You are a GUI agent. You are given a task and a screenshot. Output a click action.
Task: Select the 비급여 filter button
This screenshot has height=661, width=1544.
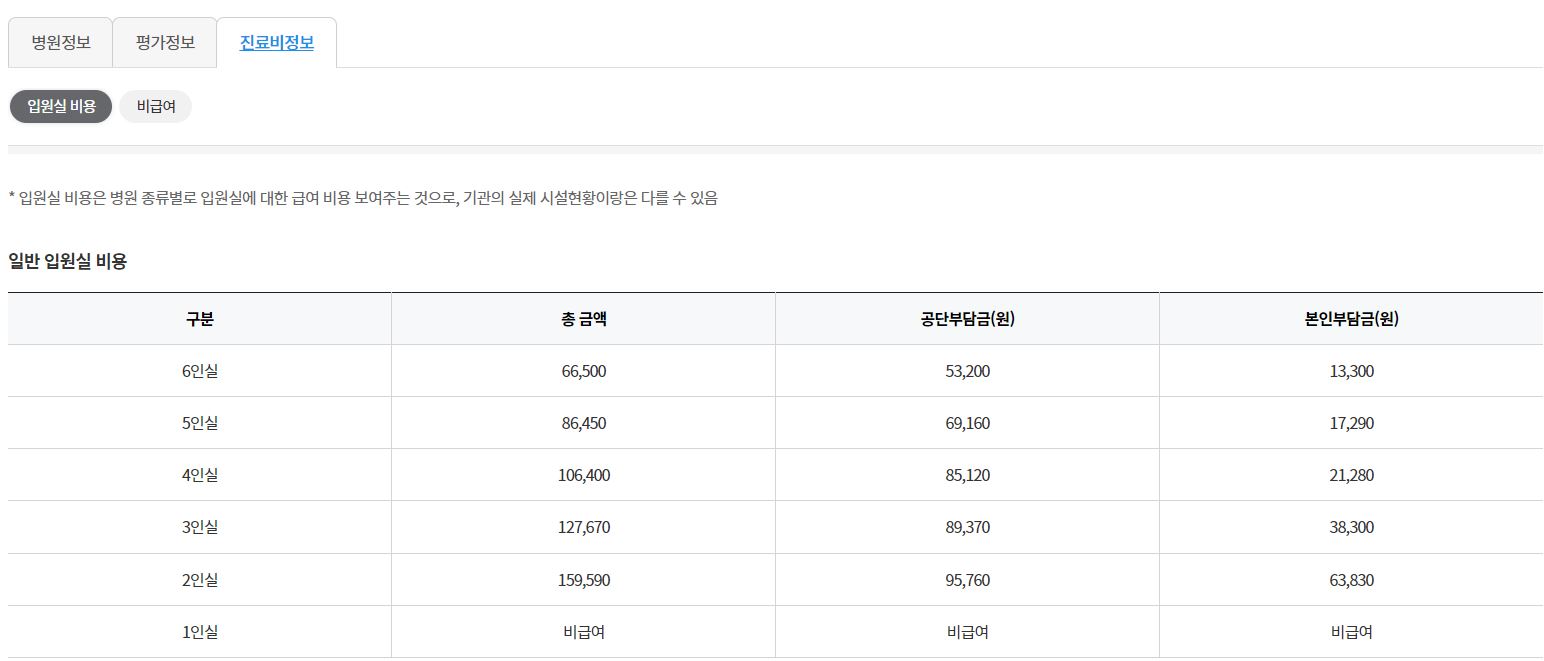(155, 106)
